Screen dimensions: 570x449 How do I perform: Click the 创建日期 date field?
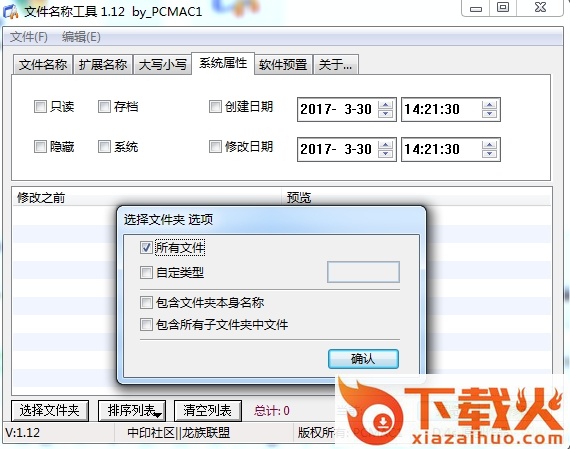tap(346, 109)
